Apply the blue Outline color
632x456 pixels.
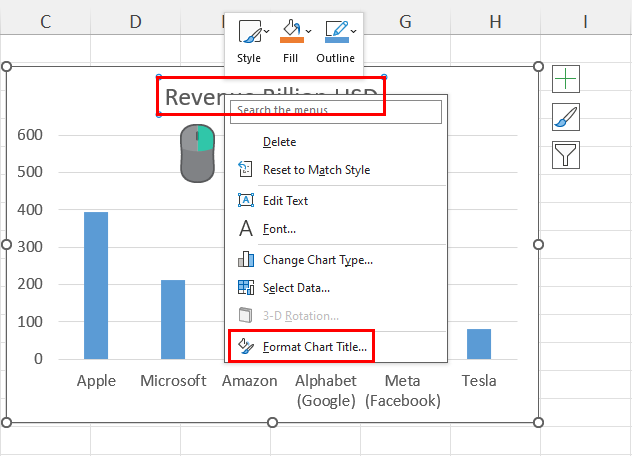pyautogui.click(x=337, y=32)
